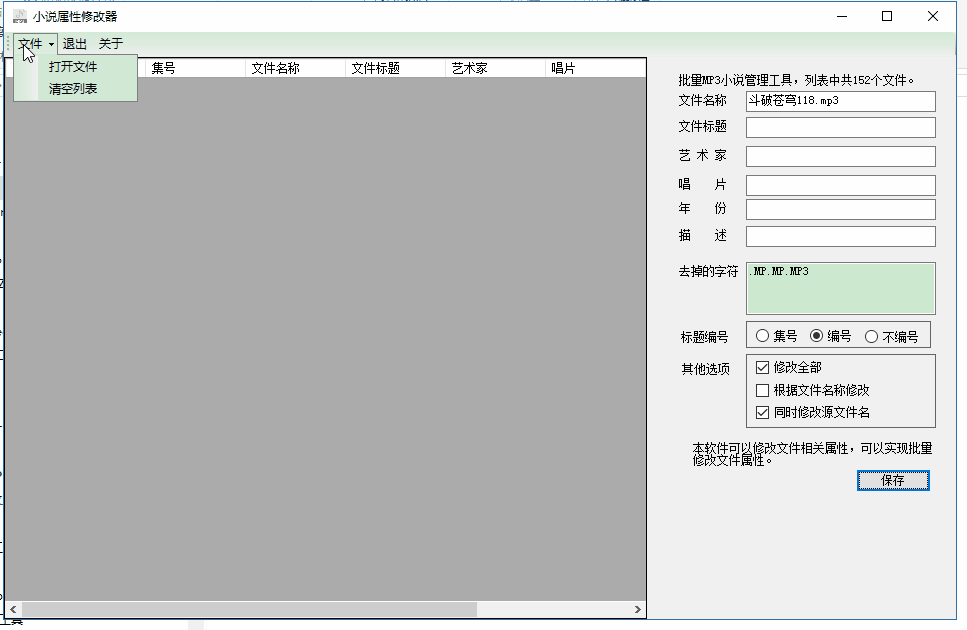This screenshot has width=967, height=630.
Task: Select the 集号 radio button
Action: click(x=763, y=337)
